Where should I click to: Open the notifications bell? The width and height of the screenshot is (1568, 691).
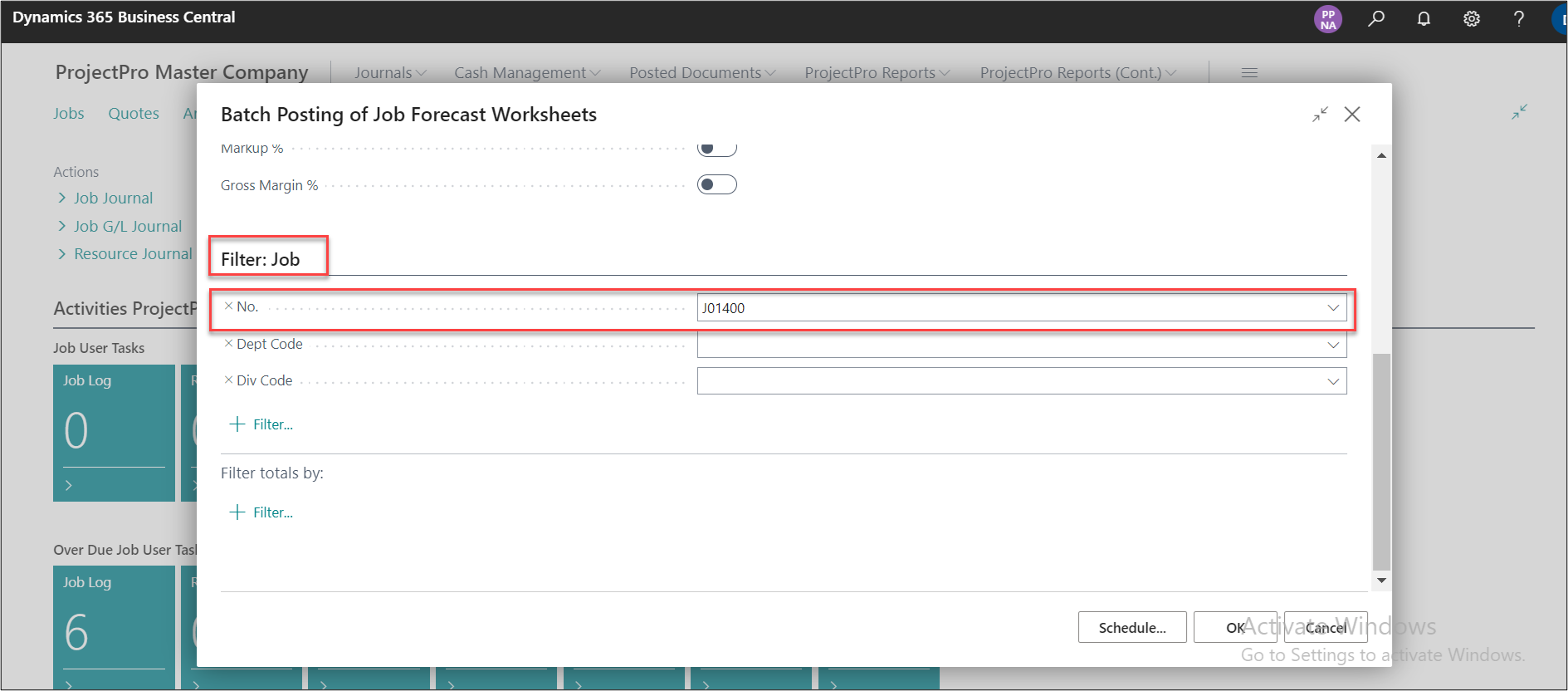click(1424, 18)
